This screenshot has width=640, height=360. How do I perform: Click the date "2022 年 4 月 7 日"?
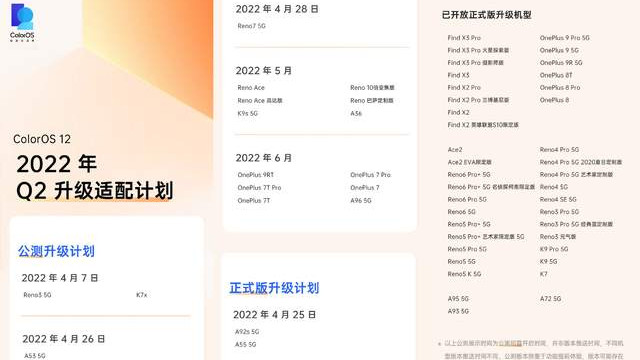click(x=60, y=278)
